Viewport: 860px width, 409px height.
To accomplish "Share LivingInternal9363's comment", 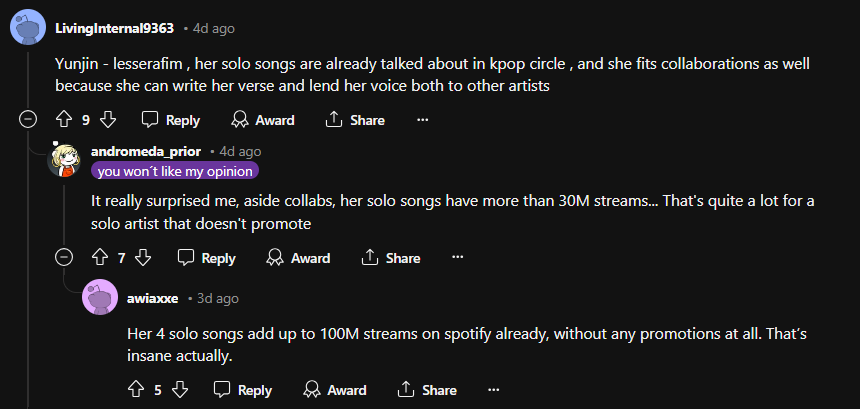I will (355, 120).
